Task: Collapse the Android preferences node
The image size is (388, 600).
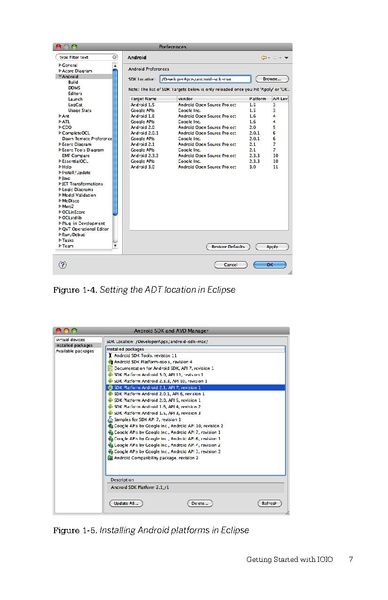Action: [x=60, y=77]
